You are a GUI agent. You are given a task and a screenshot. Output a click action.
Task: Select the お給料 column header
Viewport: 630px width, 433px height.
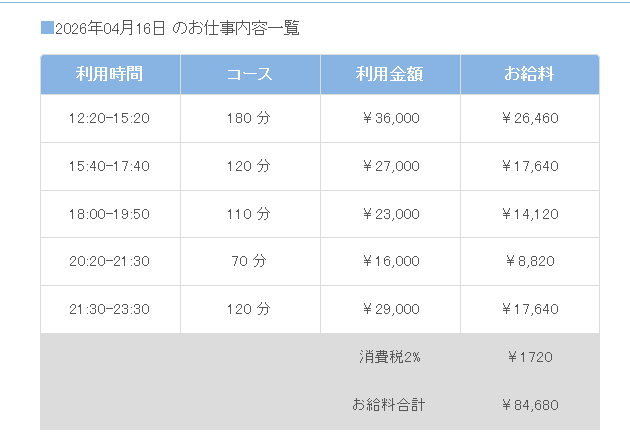530,75
